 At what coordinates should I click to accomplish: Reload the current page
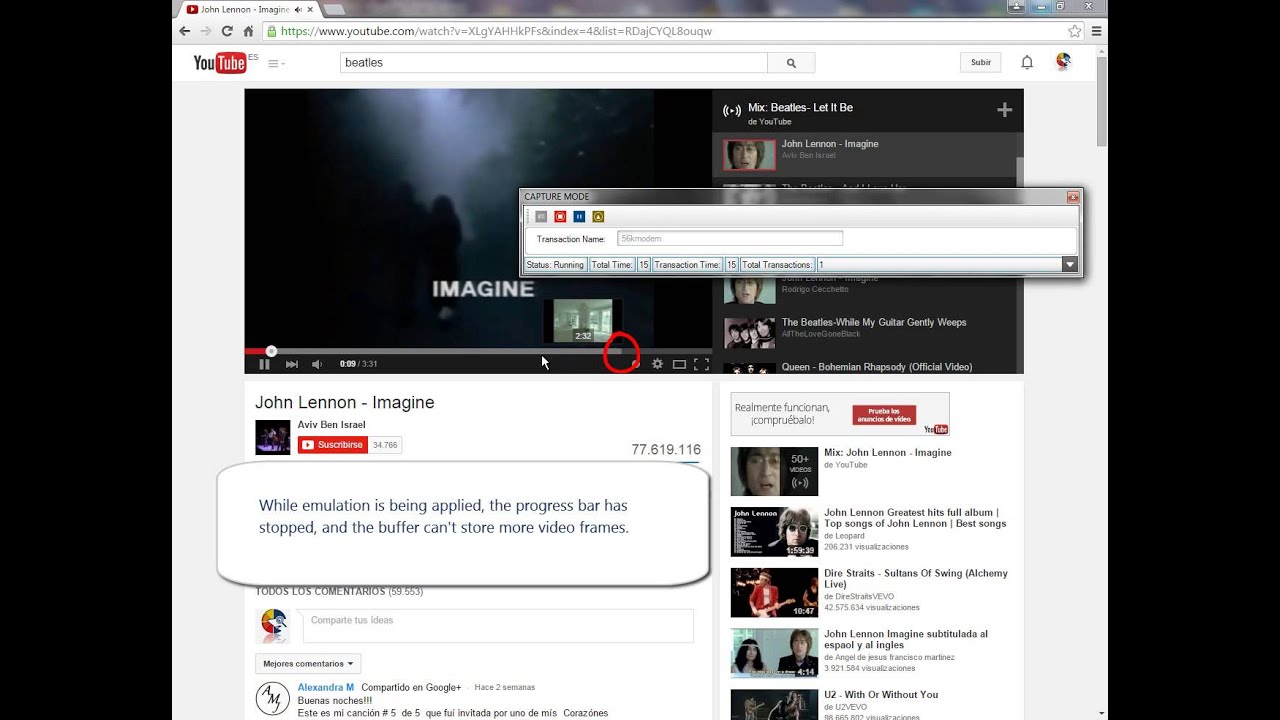point(226,31)
